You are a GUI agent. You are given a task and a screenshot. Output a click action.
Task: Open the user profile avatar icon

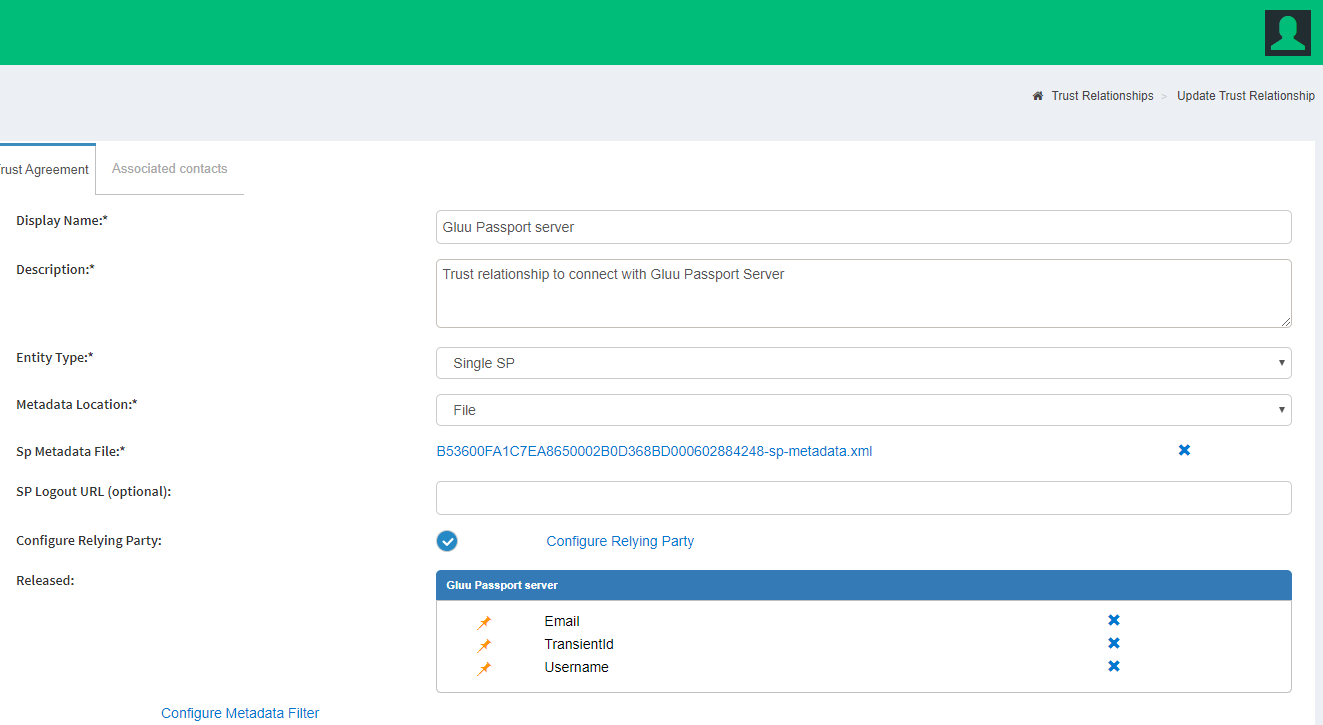coord(1287,32)
